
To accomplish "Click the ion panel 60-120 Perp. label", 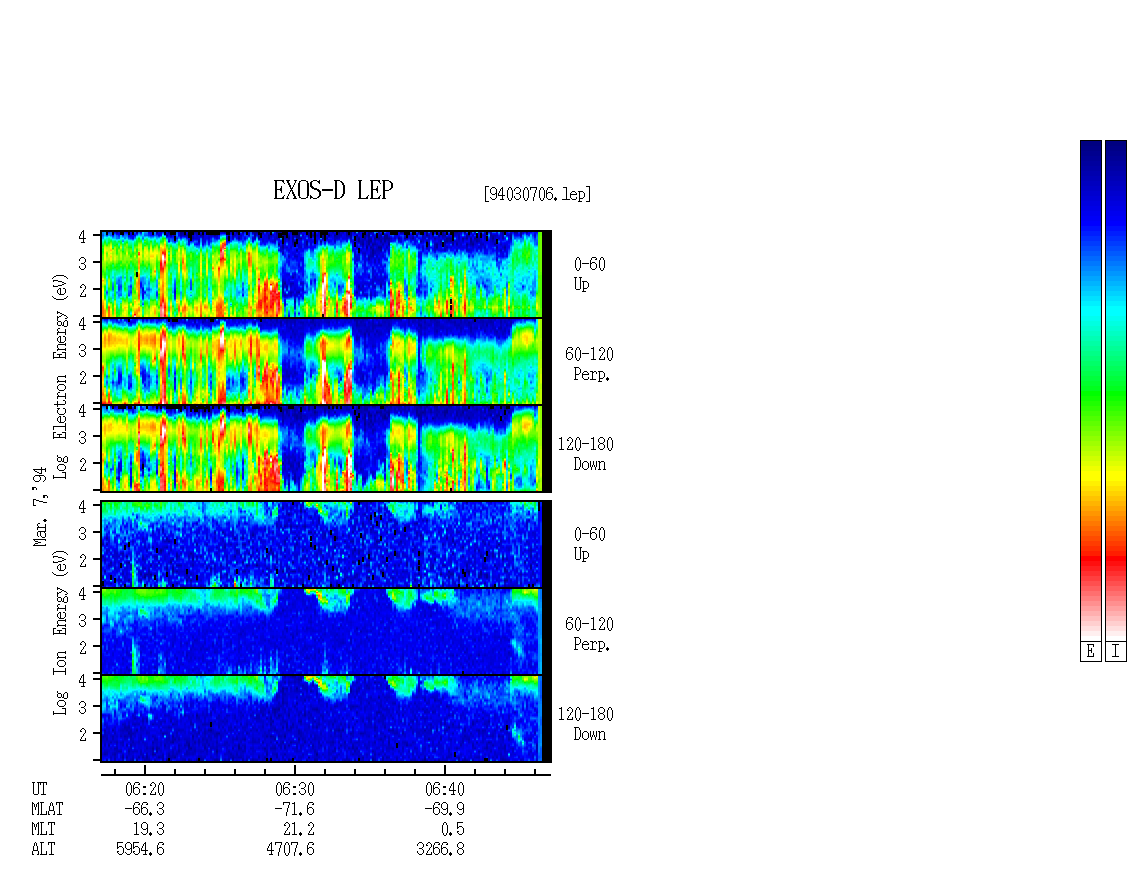I will point(589,634).
